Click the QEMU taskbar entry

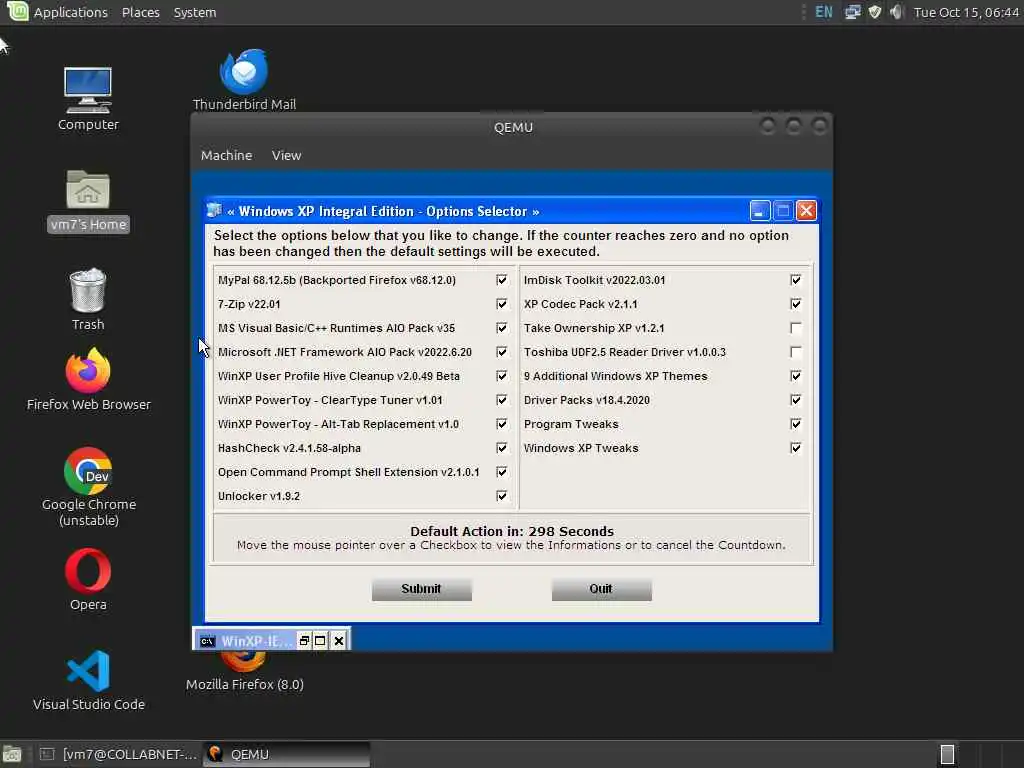286,754
